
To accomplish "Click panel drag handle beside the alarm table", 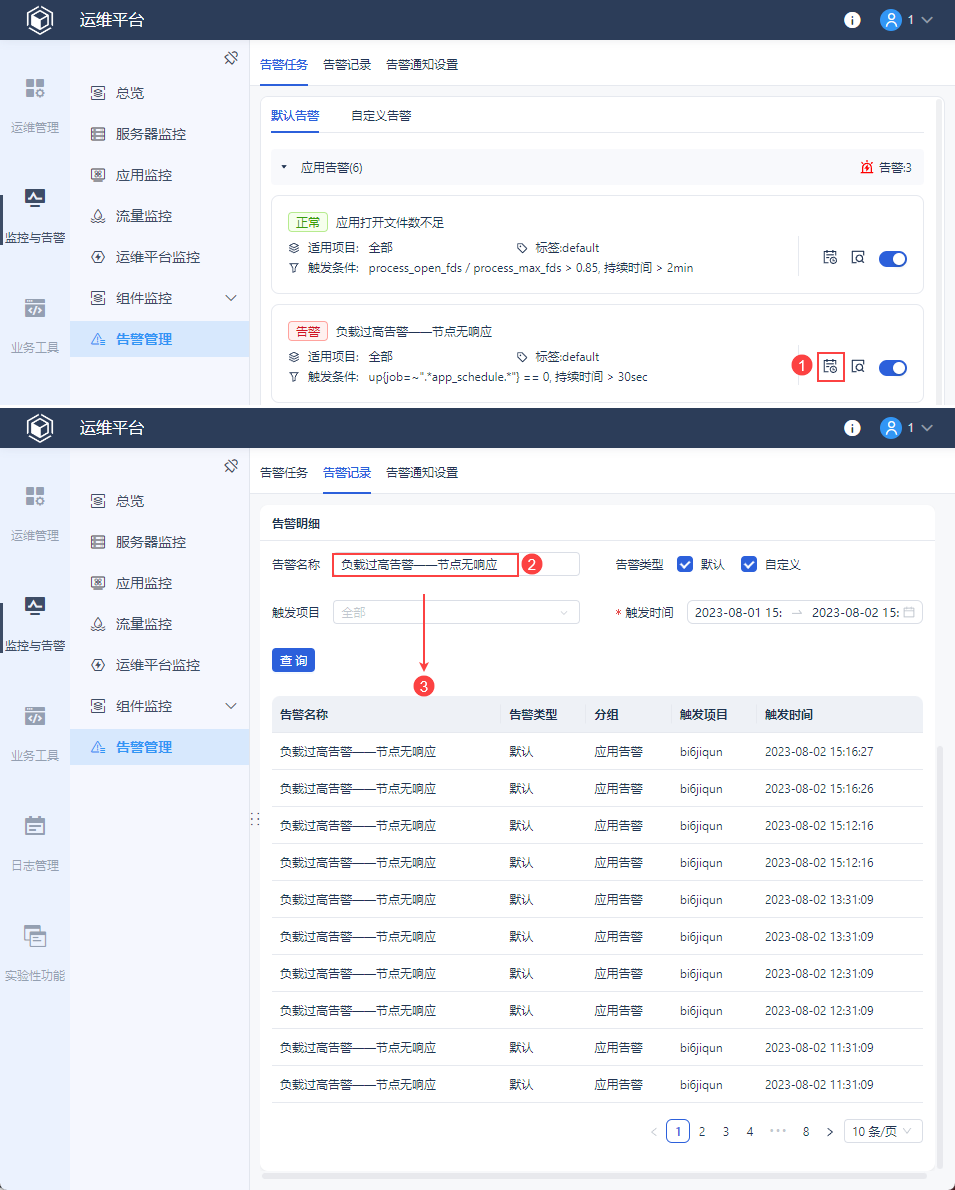I will [x=255, y=819].
